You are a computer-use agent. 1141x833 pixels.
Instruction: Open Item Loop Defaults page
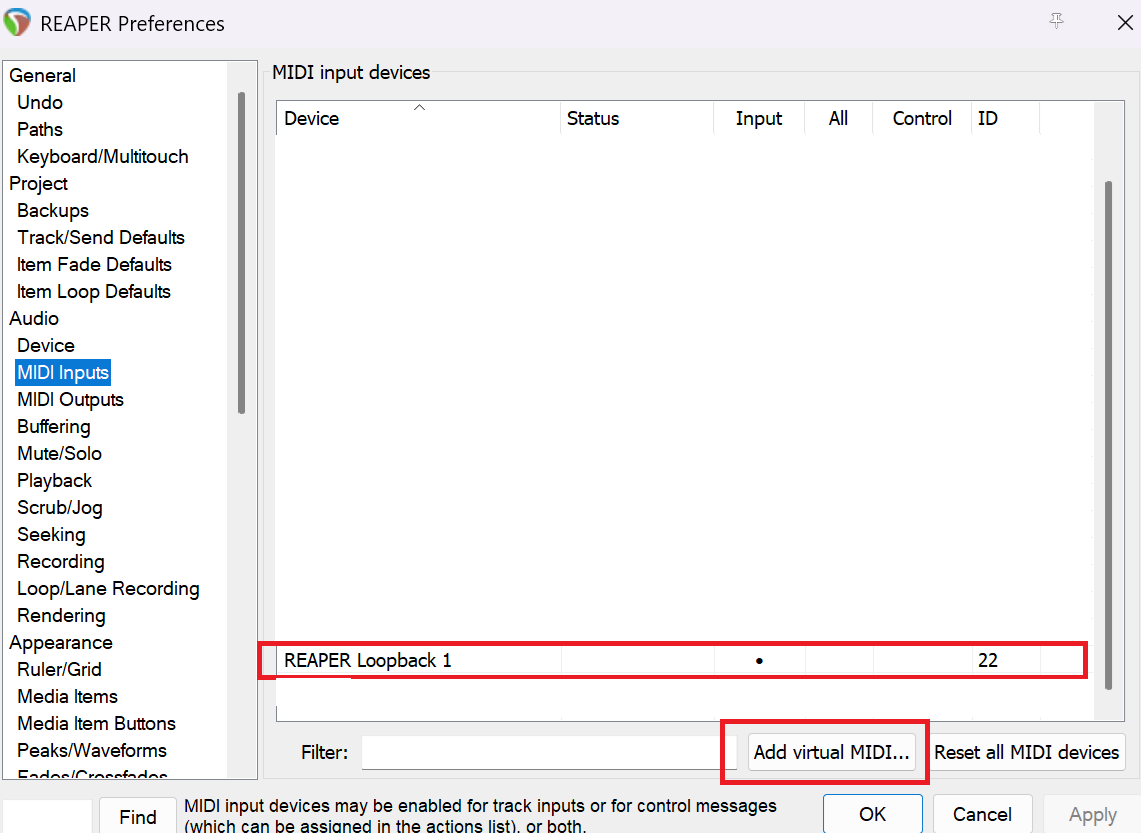(x=94, y=291)
